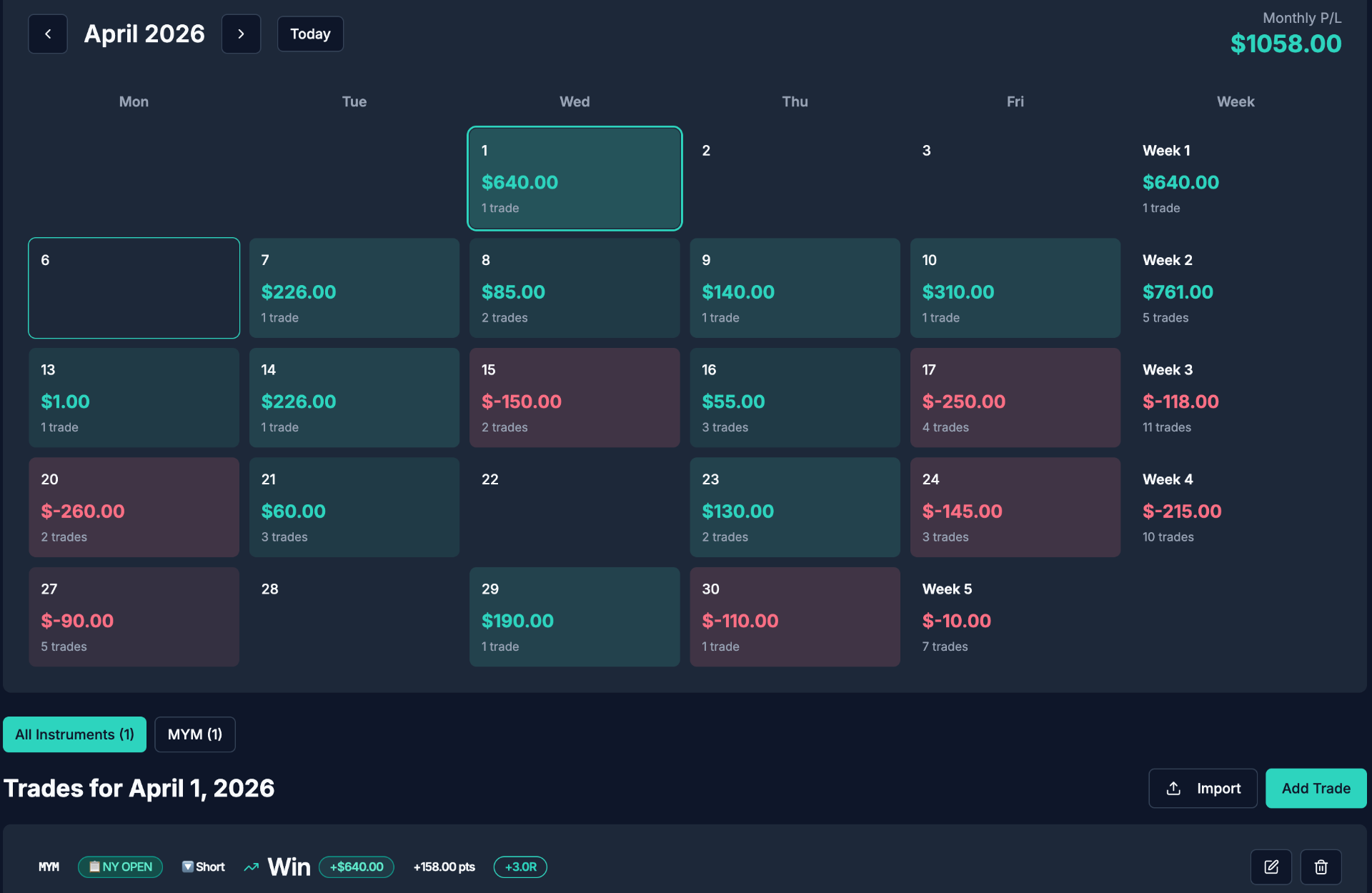Image resolution: width=1372 pixels, height=893 pixels.
Task: Open April 17 day with $-250.00
Action: [x=1015, y=398]
